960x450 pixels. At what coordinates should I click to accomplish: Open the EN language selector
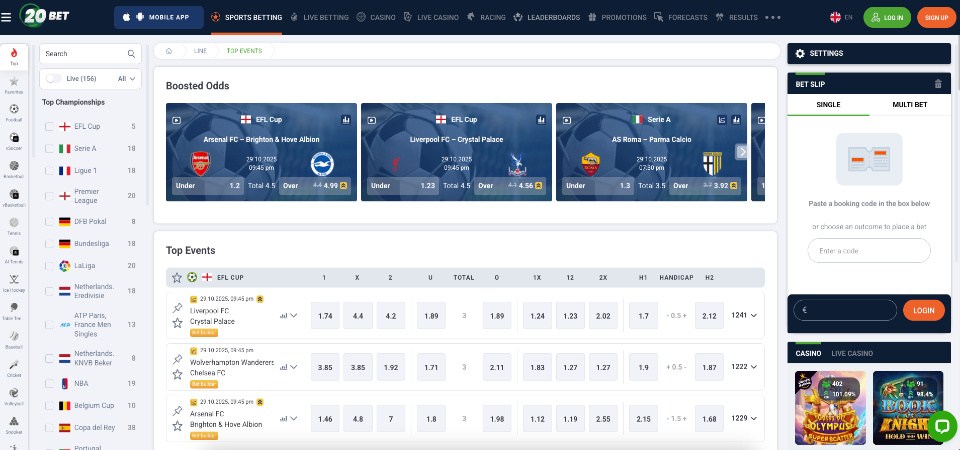click(x=841, y=17)
